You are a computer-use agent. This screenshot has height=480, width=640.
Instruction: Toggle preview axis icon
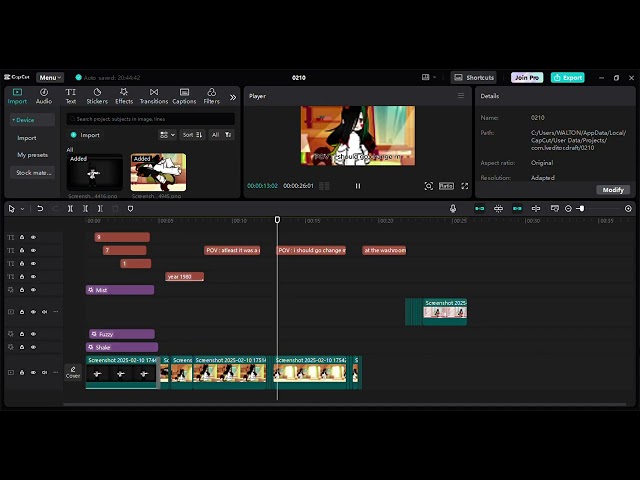coord(536,209)
